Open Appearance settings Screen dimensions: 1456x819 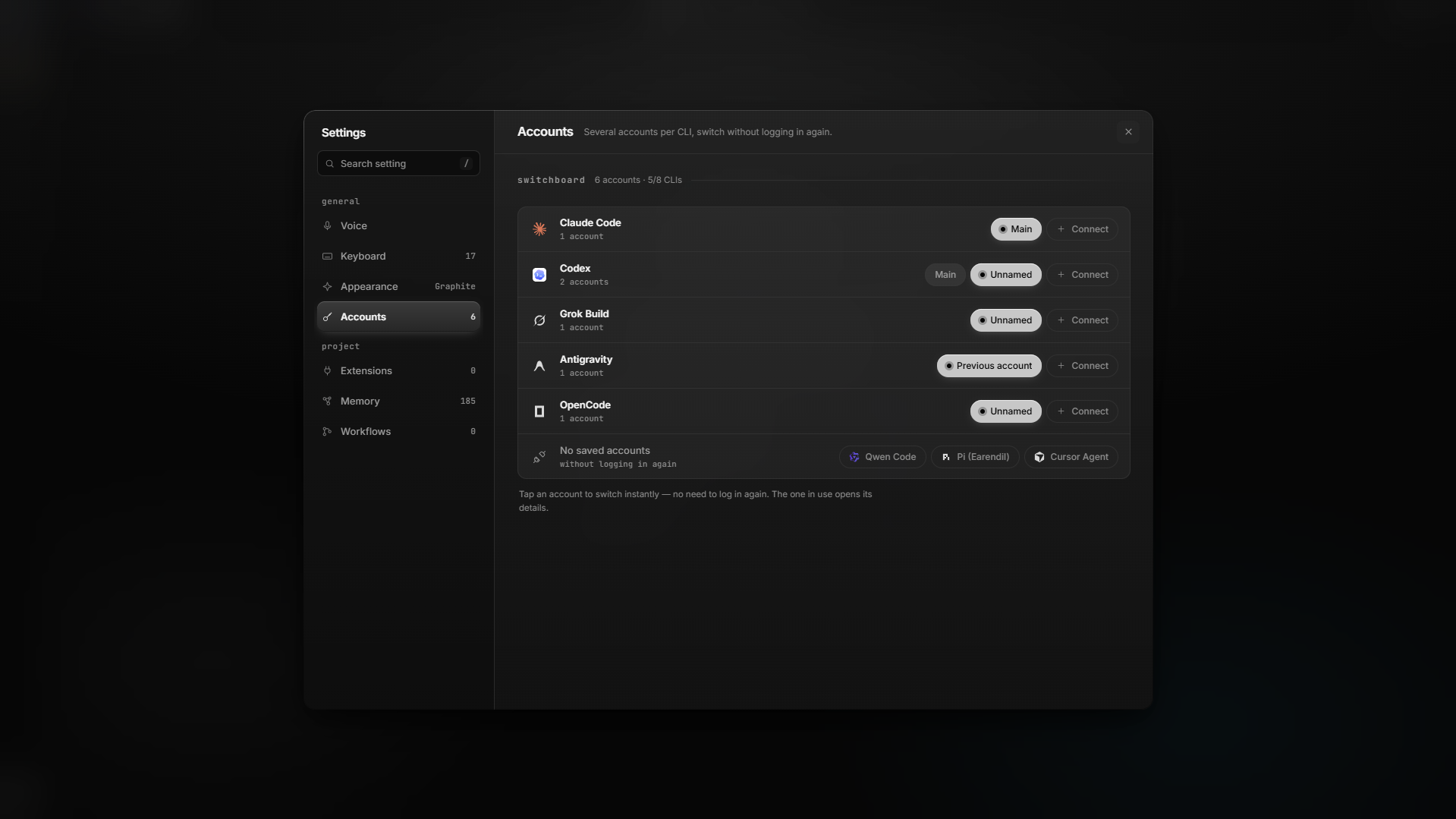point(398,286)
